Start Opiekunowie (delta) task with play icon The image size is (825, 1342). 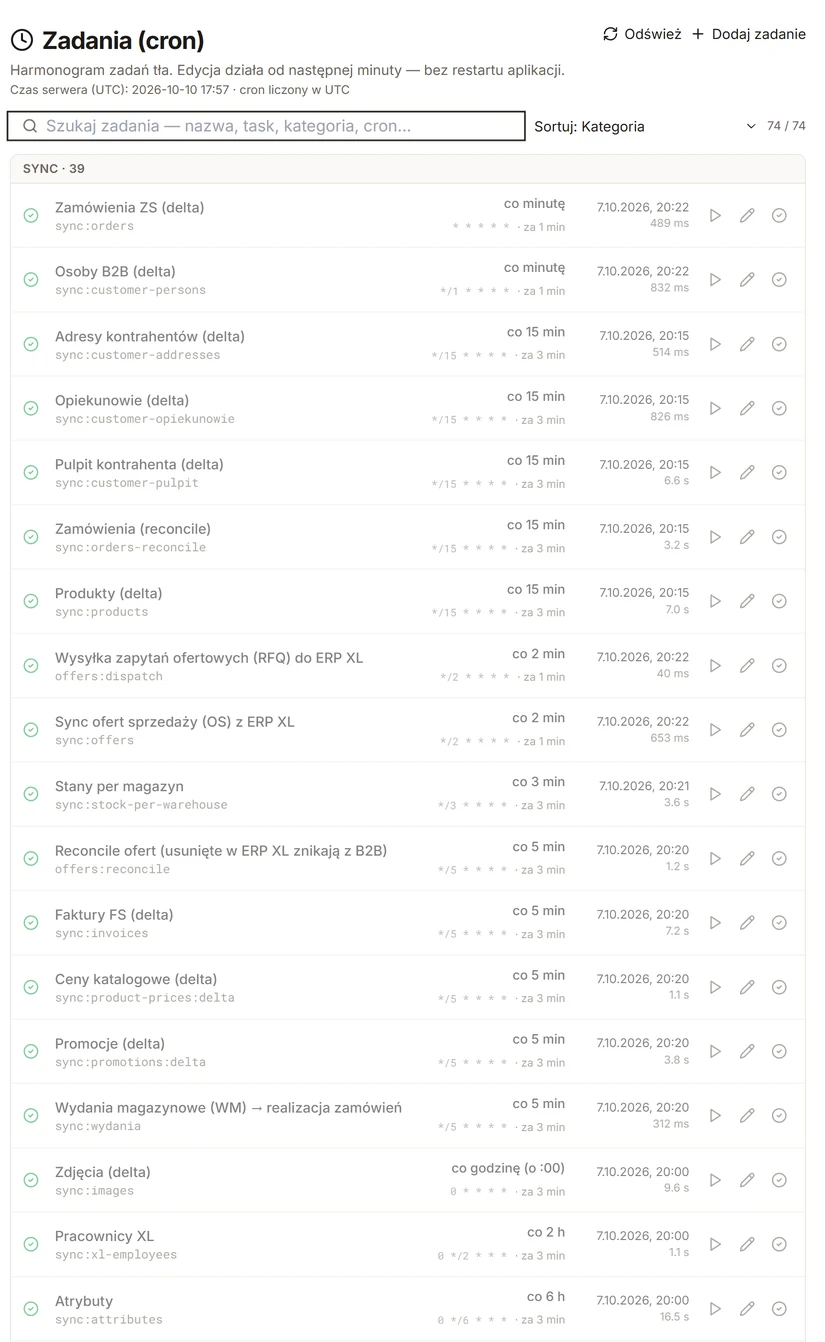[715, 408]
